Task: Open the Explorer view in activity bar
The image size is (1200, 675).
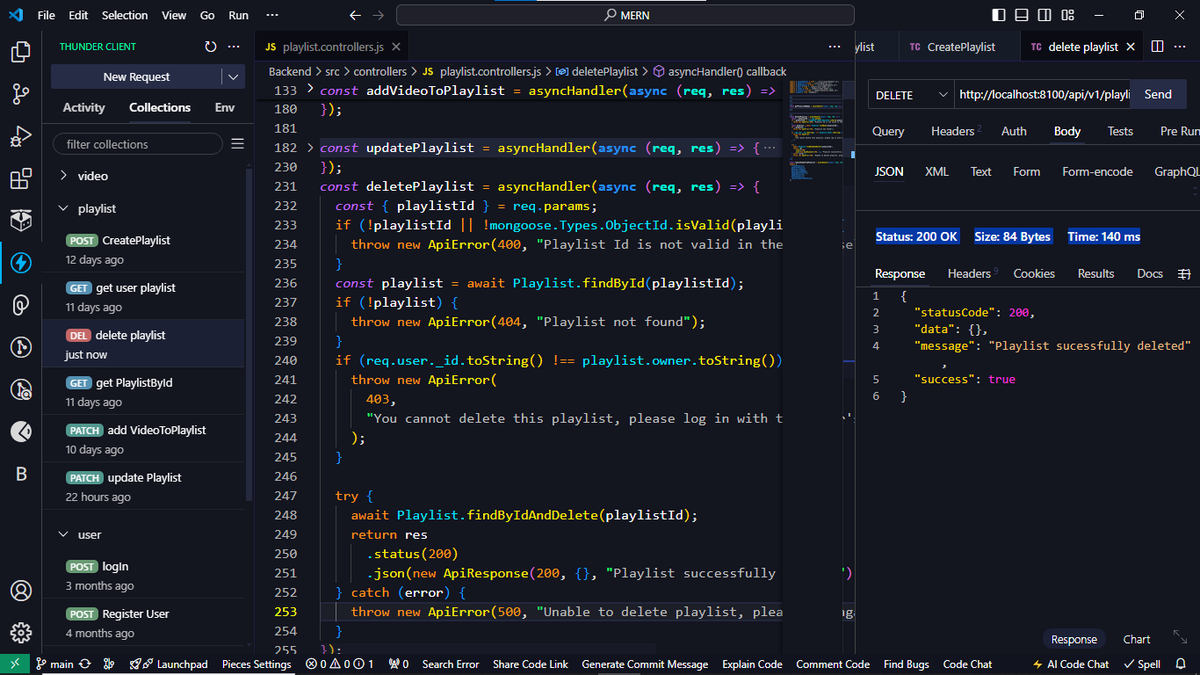Action: click(x=21, y=52)
